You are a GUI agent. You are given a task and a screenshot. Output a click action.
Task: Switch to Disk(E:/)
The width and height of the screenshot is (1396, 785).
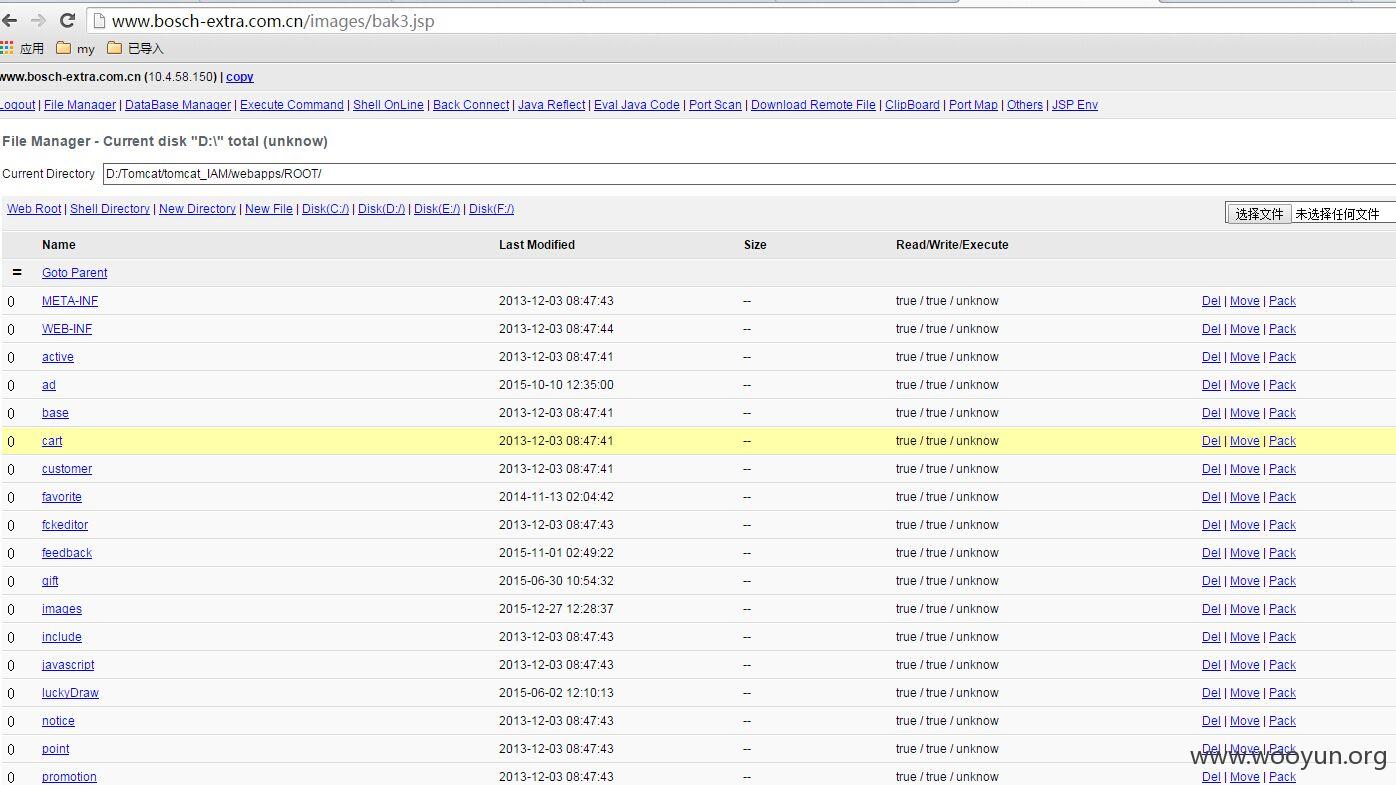[437, 209]
